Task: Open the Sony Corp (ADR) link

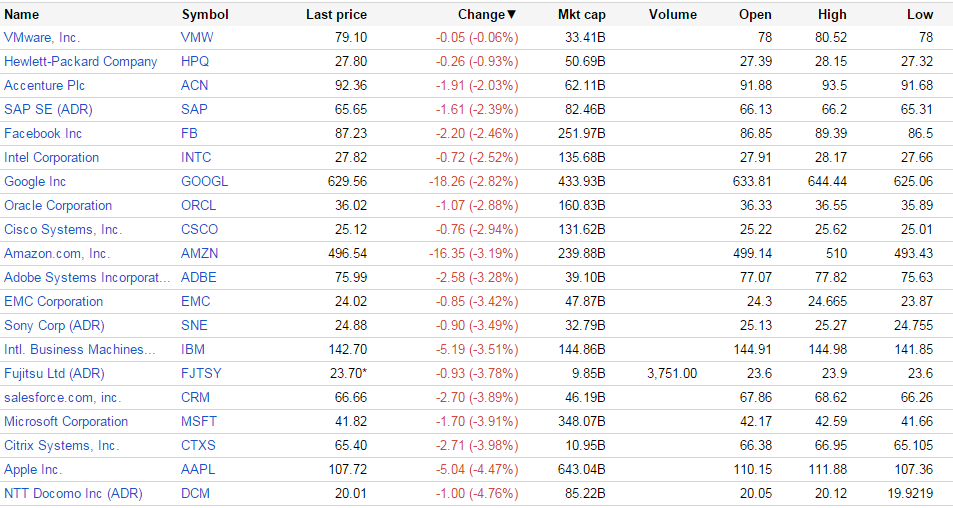Action: point(54,325)
